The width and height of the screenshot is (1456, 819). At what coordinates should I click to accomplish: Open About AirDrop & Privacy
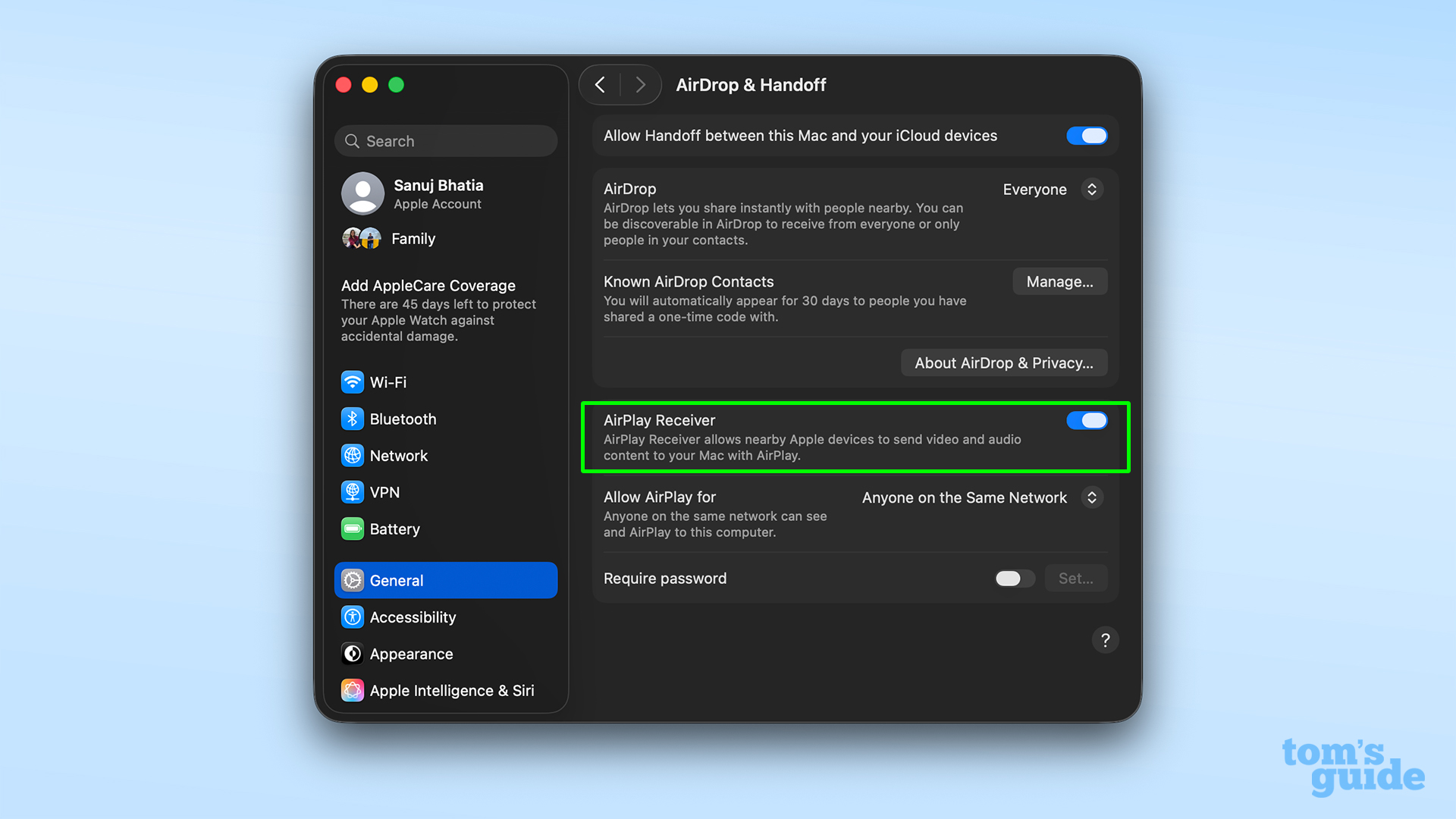[1003, 362]
